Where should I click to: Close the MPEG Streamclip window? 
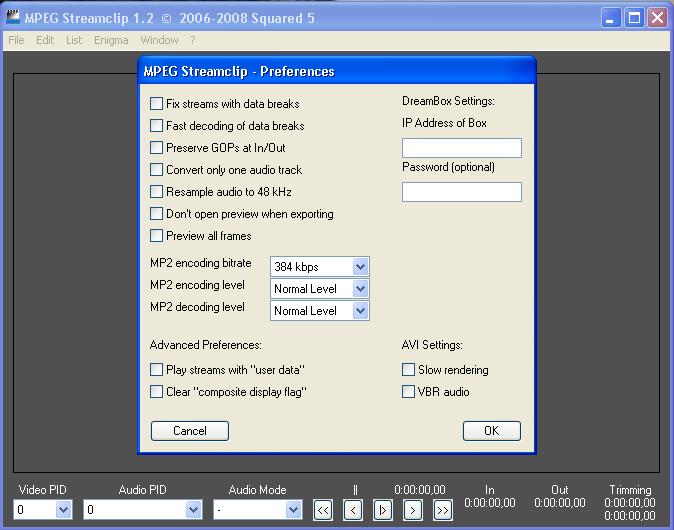pyautogui.click(x=658, y=18)
